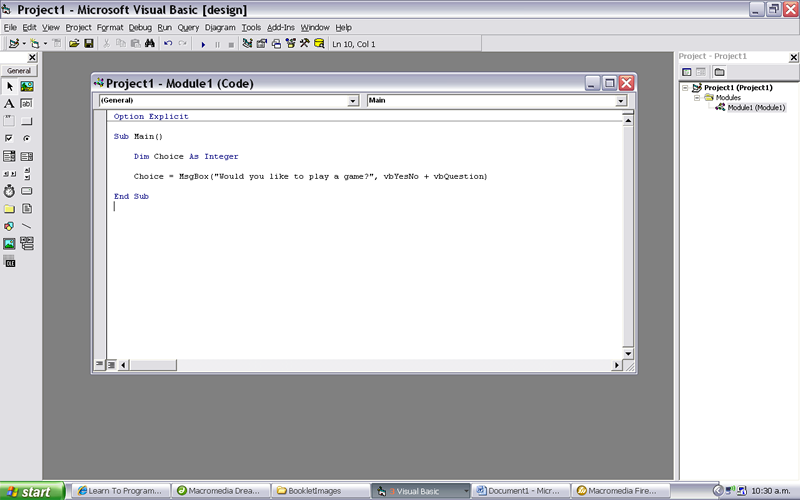The width and height of the screenshot is (800, 500).
Task: Pick the Label tool (letter A)
Action: click(9, 103)
